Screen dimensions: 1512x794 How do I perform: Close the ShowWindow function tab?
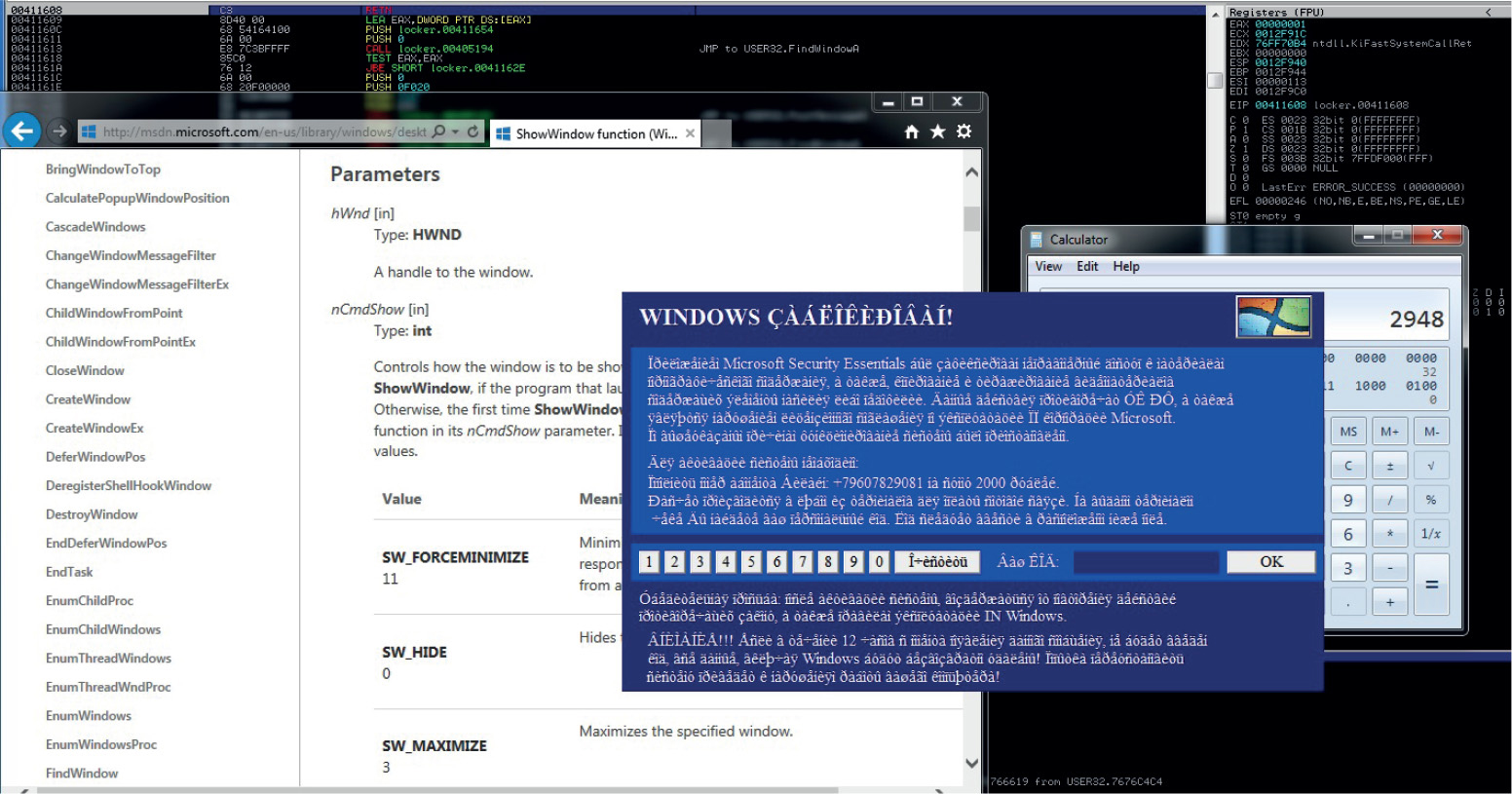[x=690, y=133]
